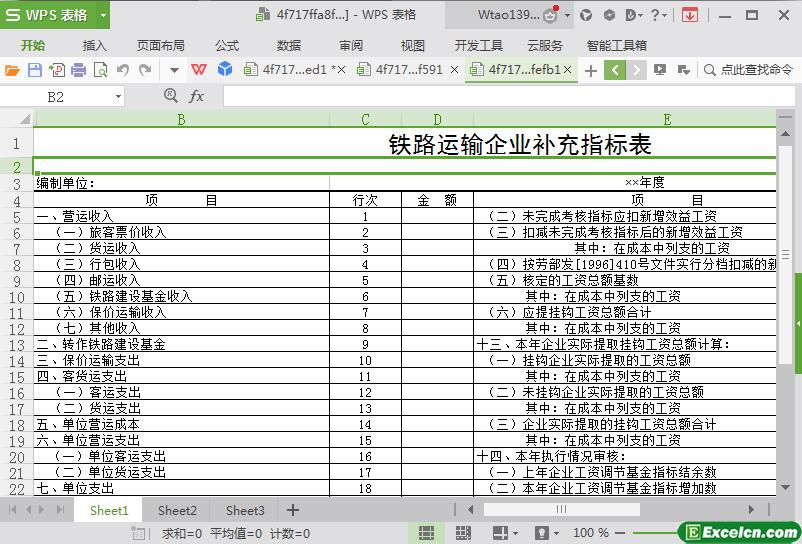Viewport: 802px width, 544px height.
Task: Open the 视图 ribbon tab
Action: point(413,46)
